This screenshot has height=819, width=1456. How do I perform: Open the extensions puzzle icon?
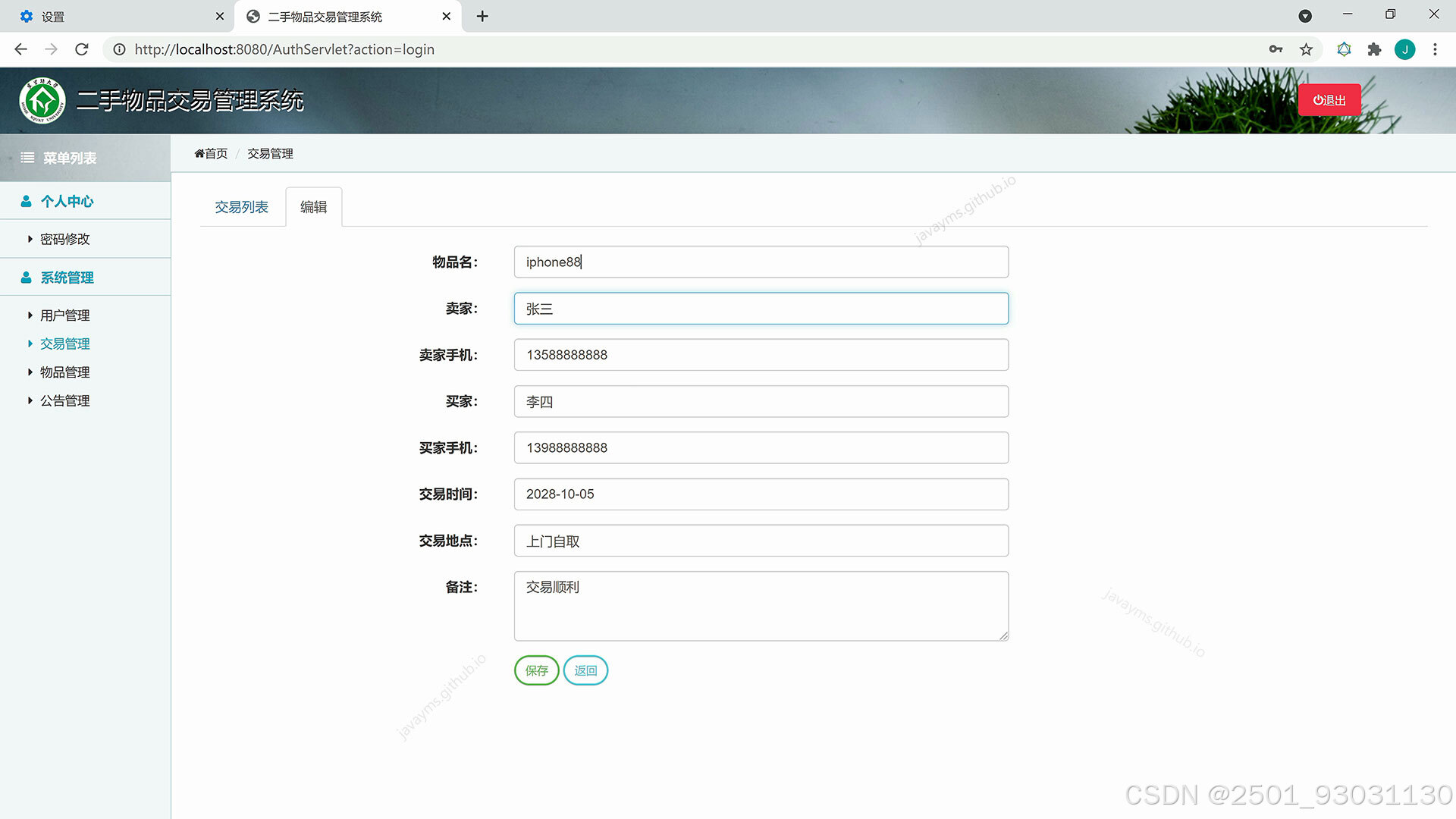[x=1374, y=49]
